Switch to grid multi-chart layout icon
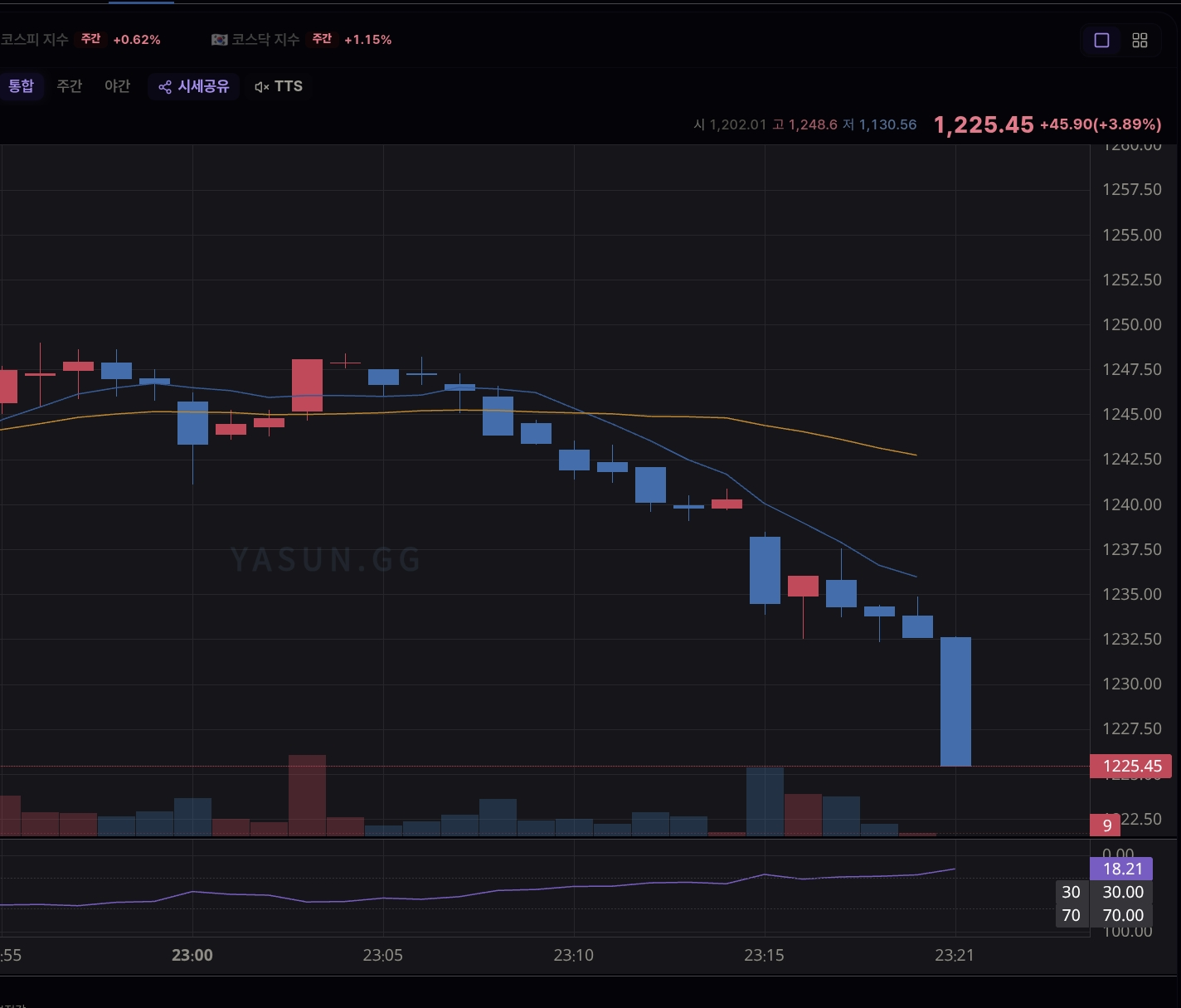Screen dimensions: 1181x1008 click(1140, 40)
